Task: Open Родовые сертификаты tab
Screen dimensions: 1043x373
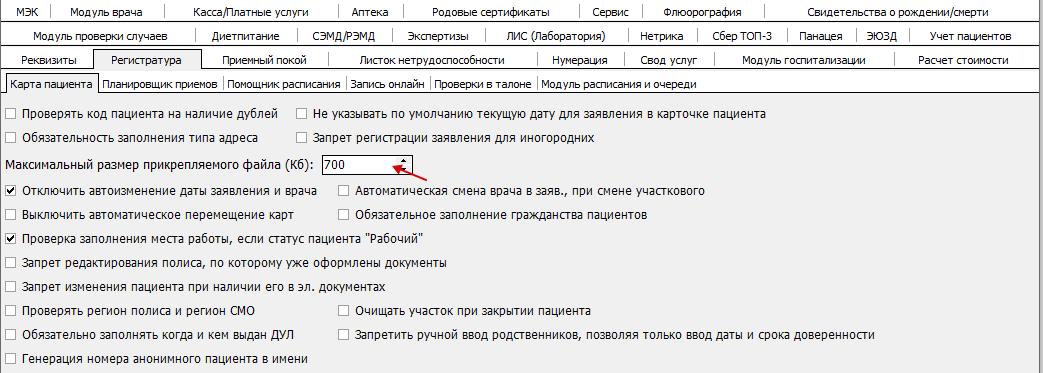Action: coord(490,12)
